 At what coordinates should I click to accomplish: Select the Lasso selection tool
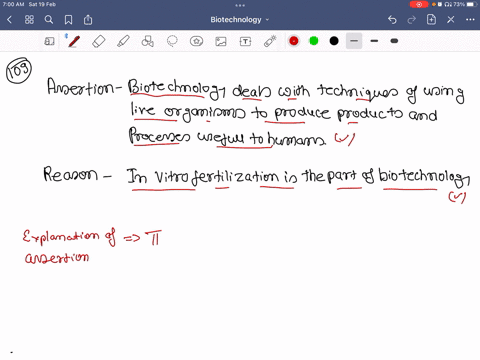[x=172, y=41]
